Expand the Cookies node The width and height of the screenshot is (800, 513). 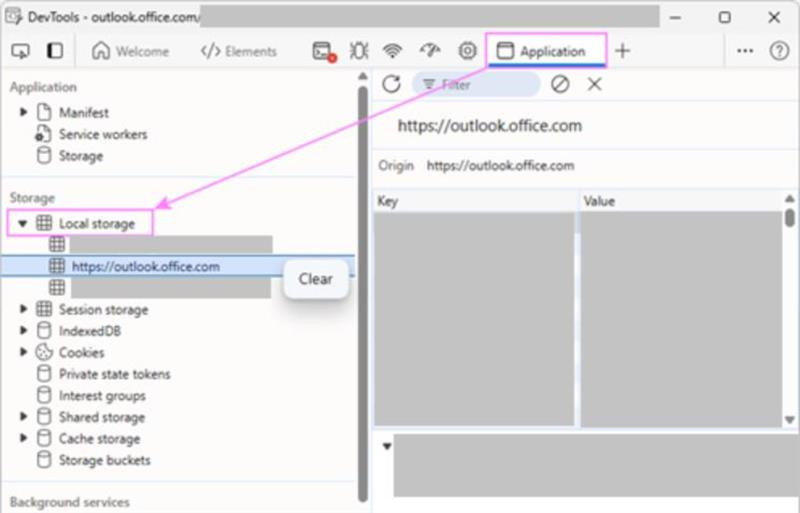click(x=23, y=352)
